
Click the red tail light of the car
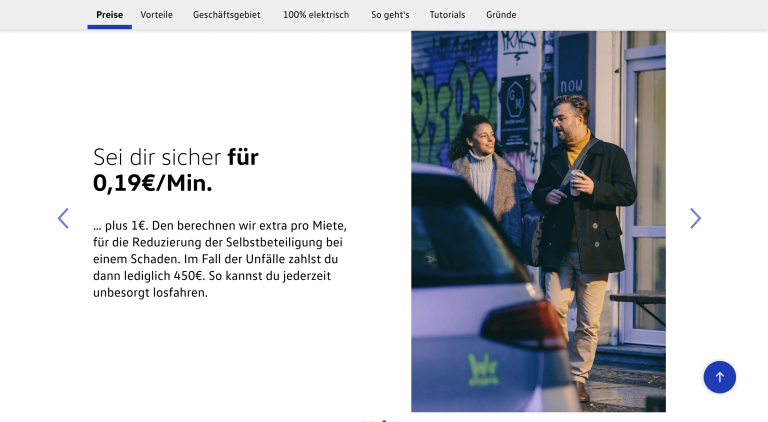click(523, 325)
